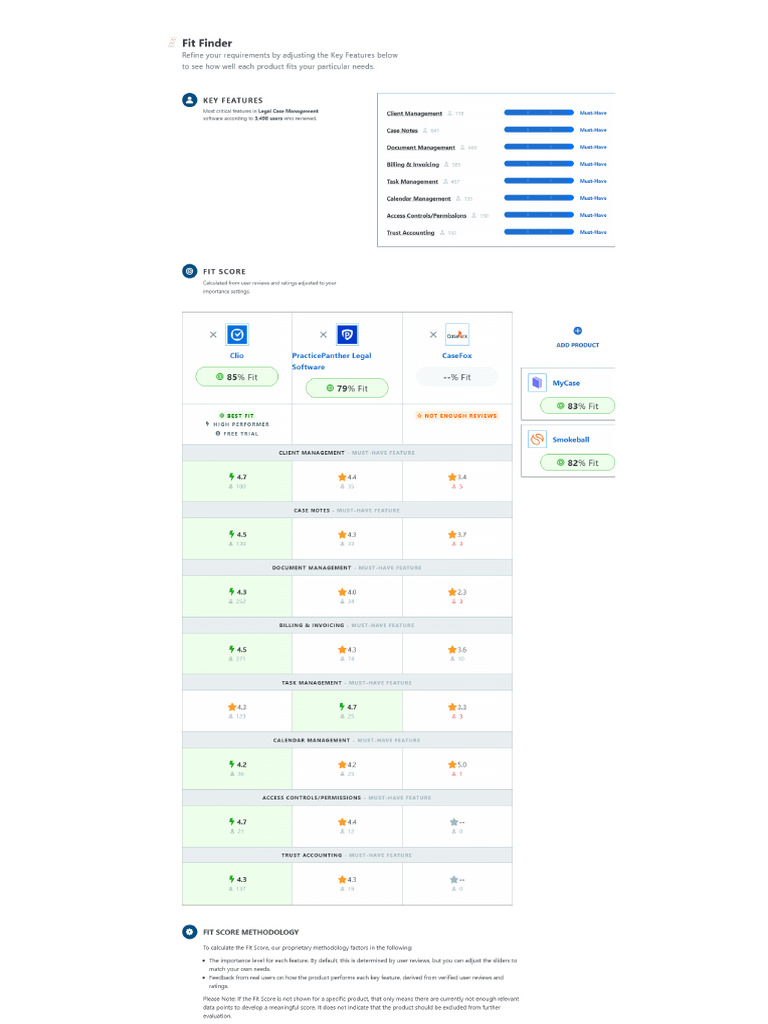Click Must-Have label beside Client Management
Image resolution: width=768 pixels, height=1024 pixels.
coord(593,113)
